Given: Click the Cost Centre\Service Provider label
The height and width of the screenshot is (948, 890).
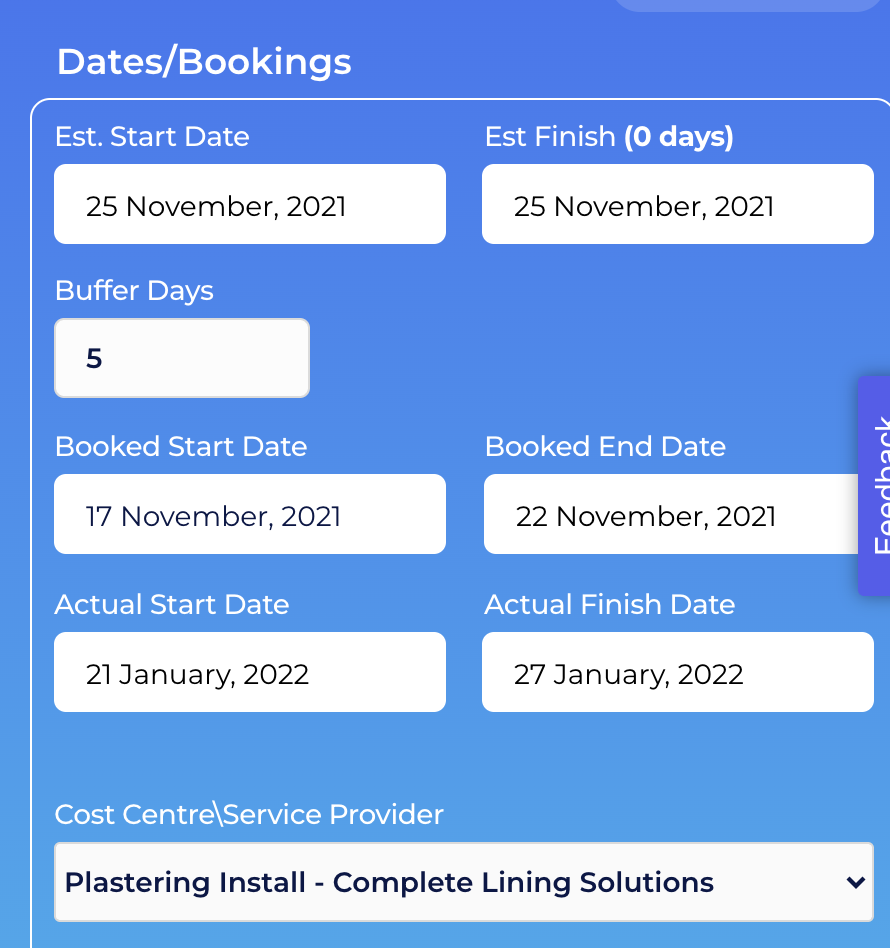Looking at the screenshot, I should [249, 814].
